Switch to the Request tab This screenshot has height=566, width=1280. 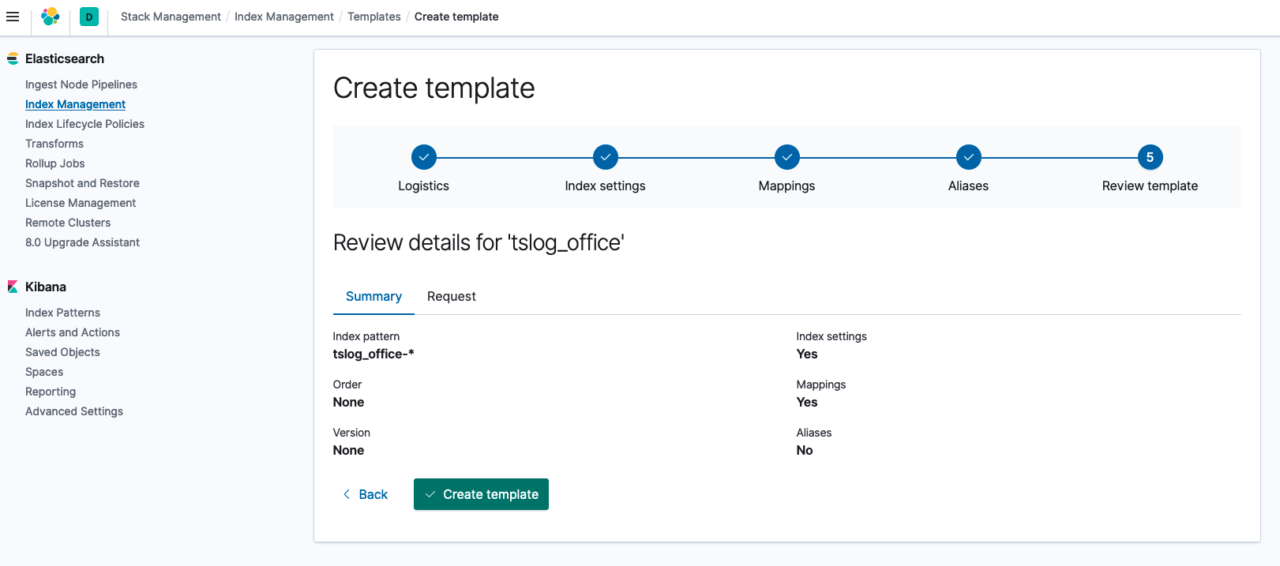coord(451,296)
